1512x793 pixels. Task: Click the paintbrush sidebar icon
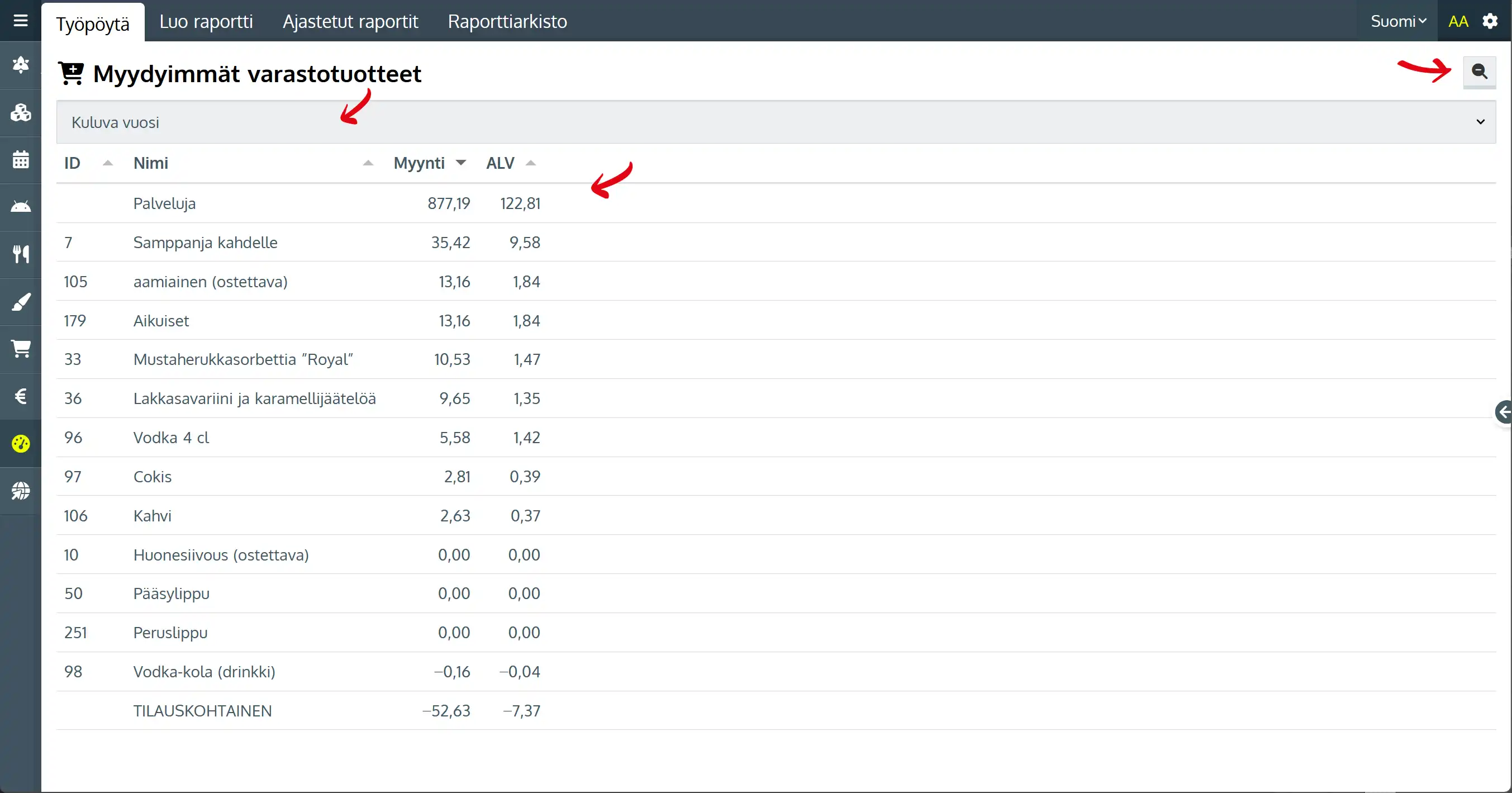coord(21,302)
